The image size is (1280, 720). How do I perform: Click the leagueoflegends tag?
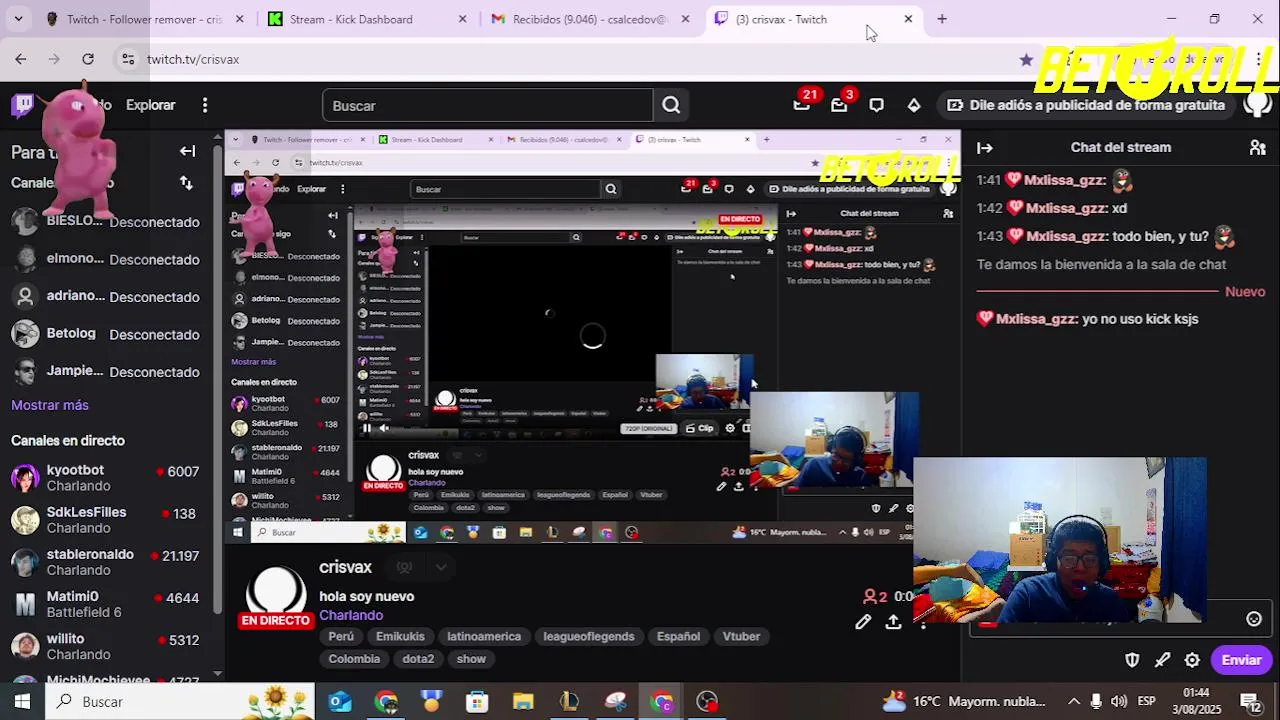pos(589,636)
